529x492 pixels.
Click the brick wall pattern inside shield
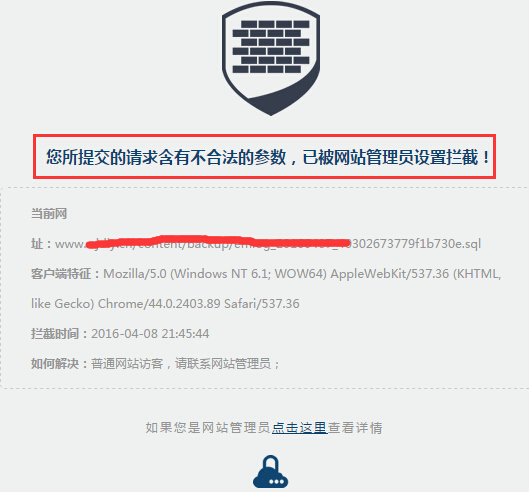coord(271,47)
